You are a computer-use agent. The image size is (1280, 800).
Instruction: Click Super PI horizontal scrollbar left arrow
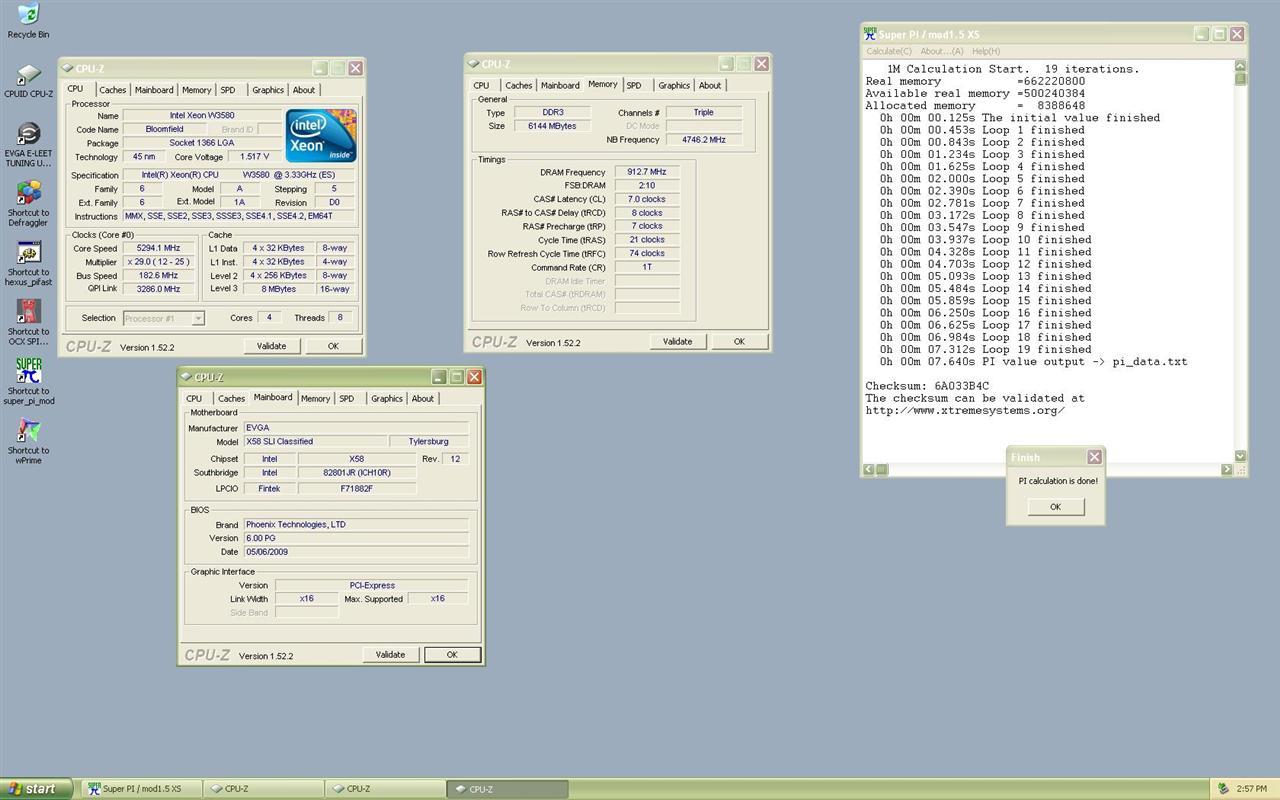click(869, 470)
